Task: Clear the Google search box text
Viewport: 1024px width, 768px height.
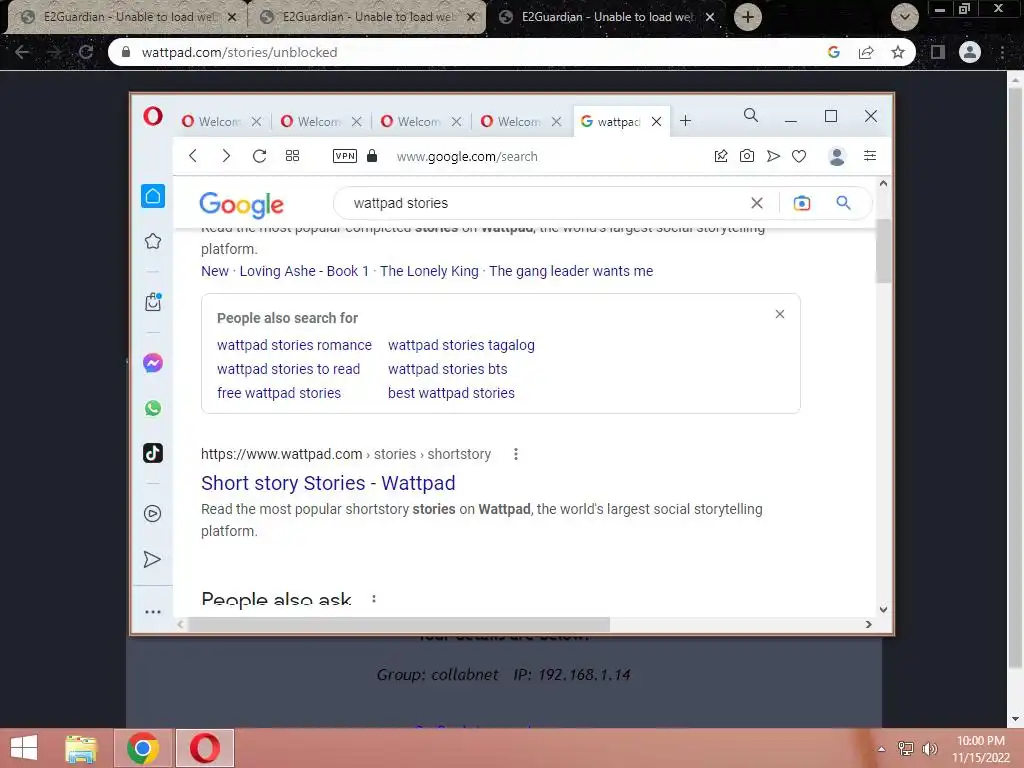Action: coord(757,203)
